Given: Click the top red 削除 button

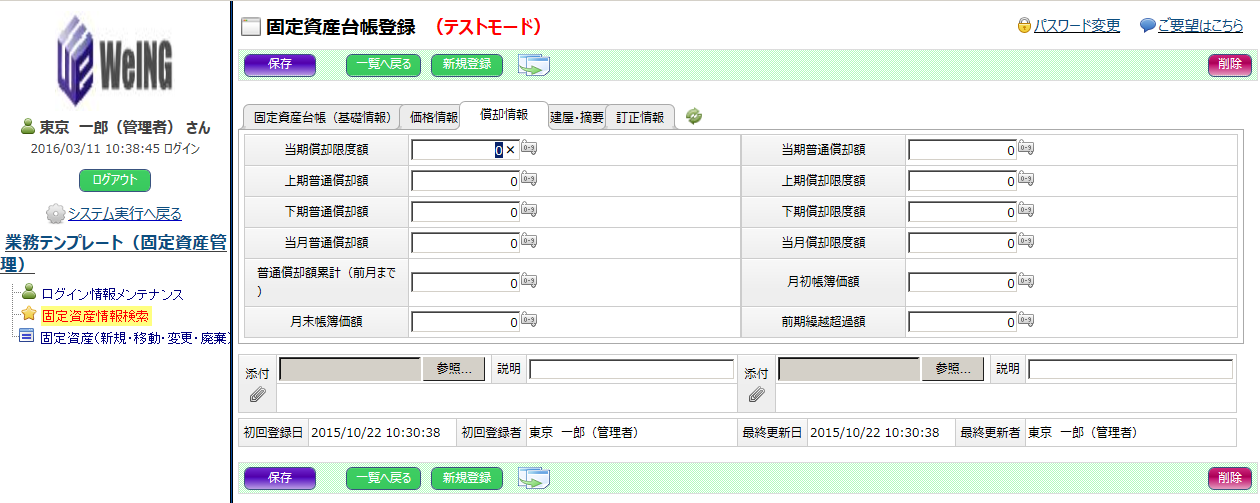Looking at the screenshot, I should pos(1229,65).
